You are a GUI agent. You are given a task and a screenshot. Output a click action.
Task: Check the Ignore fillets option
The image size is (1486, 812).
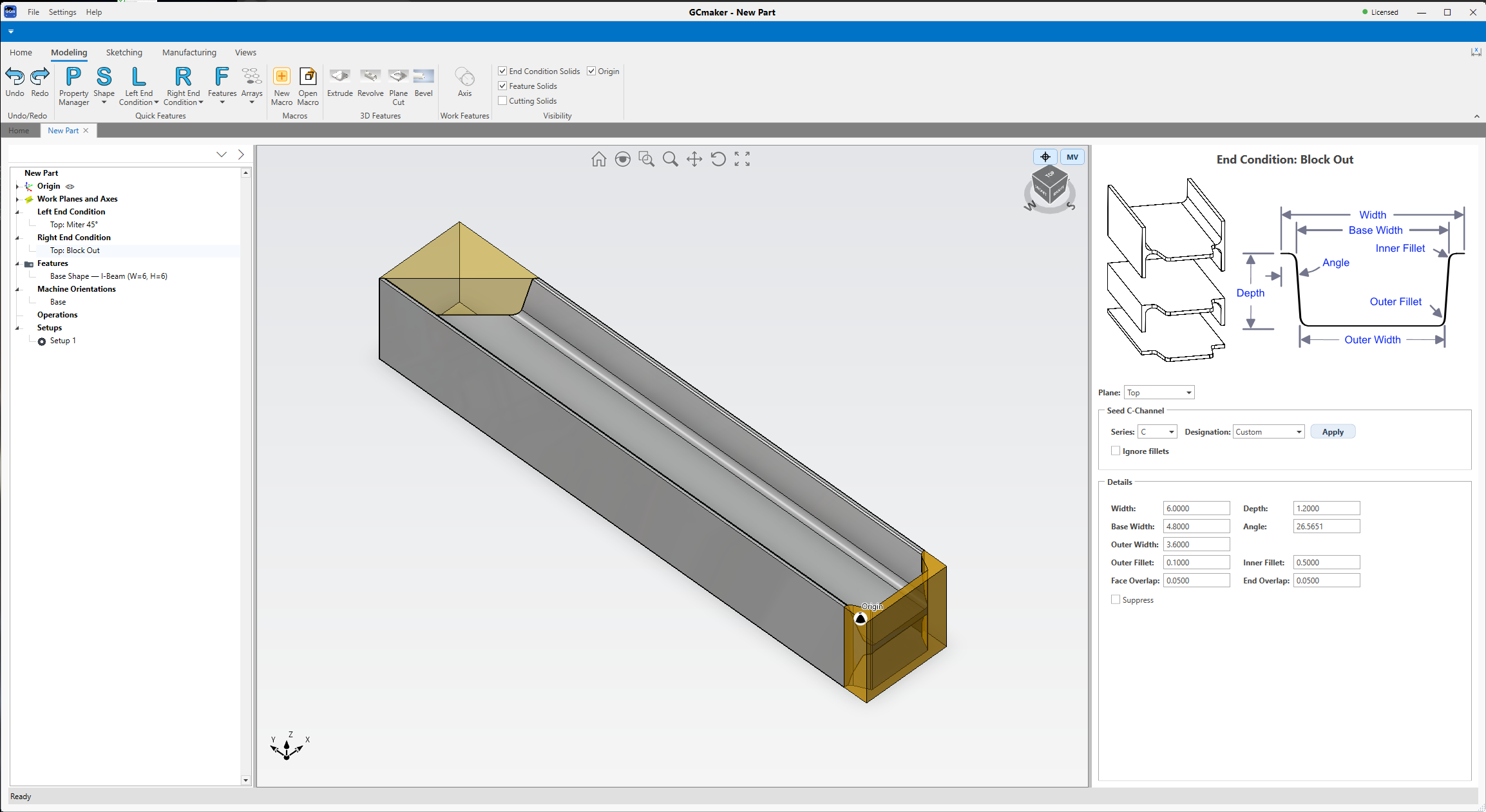click(1116, 451)
